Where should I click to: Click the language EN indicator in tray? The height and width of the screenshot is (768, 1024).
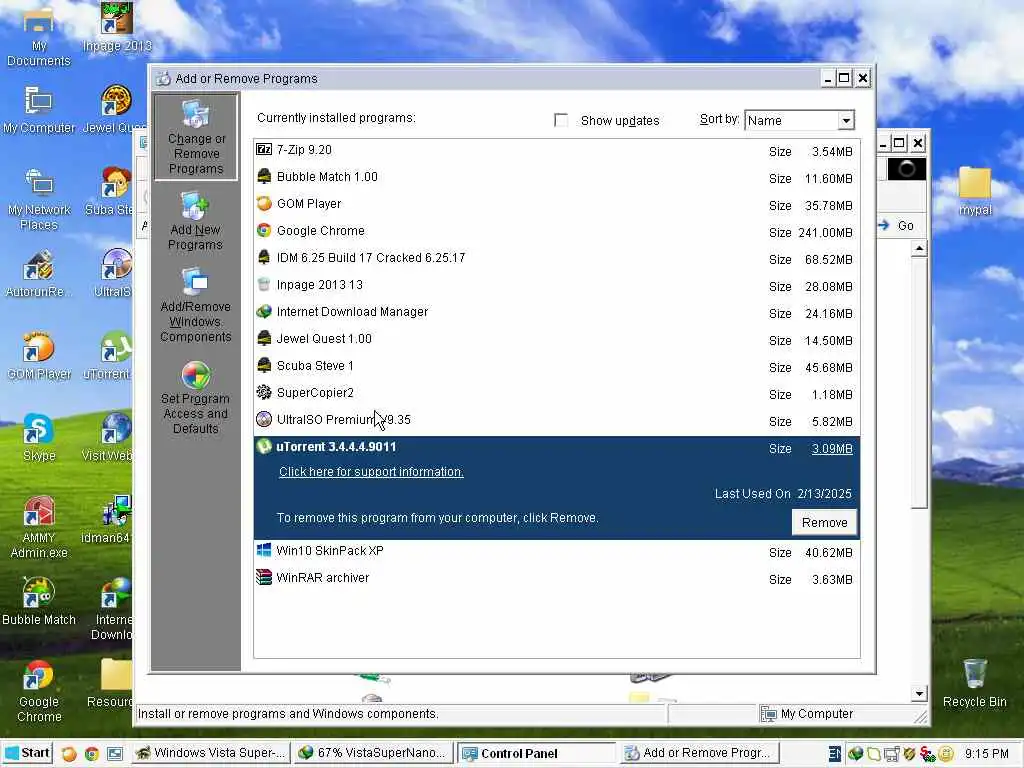click(834, 754)
